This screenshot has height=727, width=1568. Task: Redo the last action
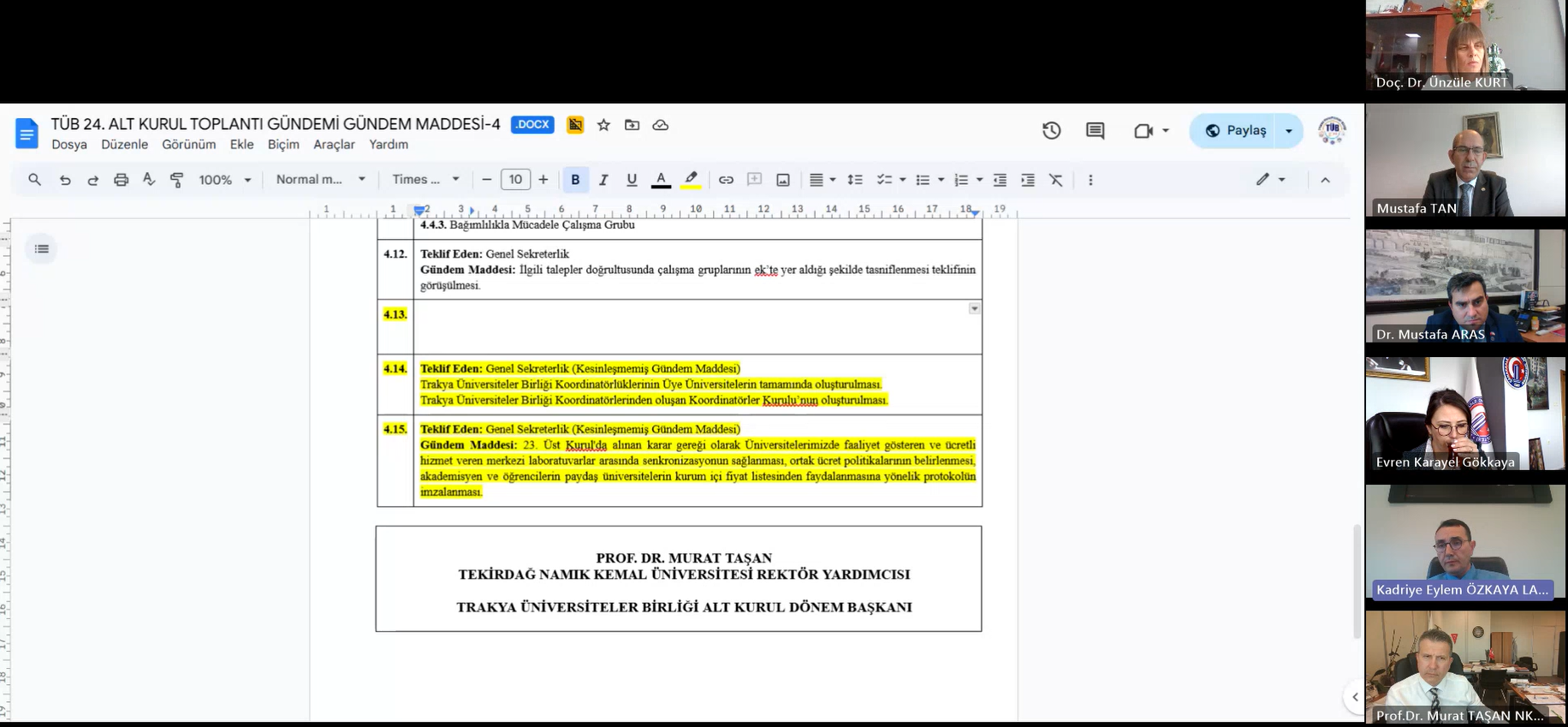92,180
